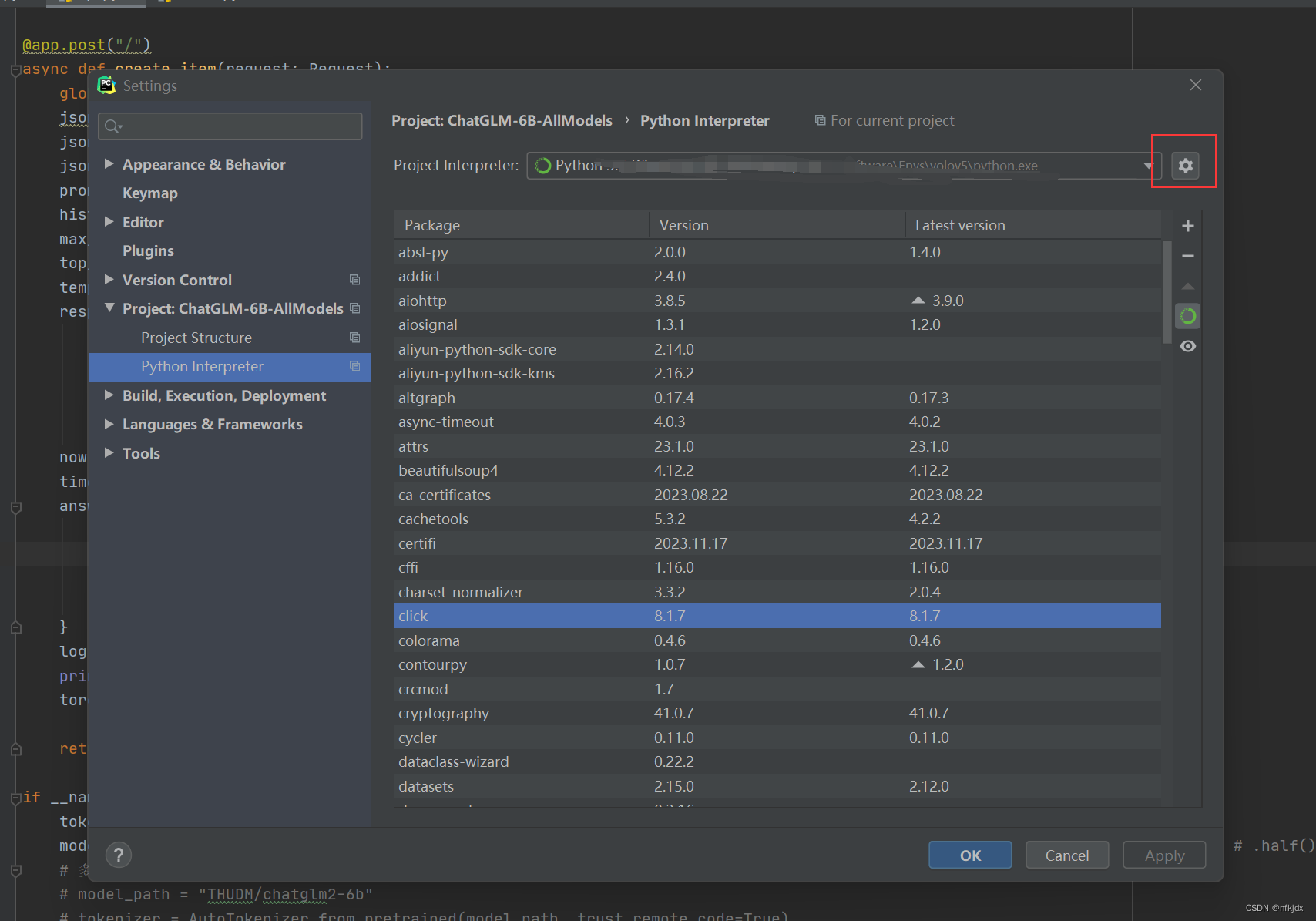The image size is (1316, 921).
Task: Select the cffi package row
Action: click(x=777, y=567)
